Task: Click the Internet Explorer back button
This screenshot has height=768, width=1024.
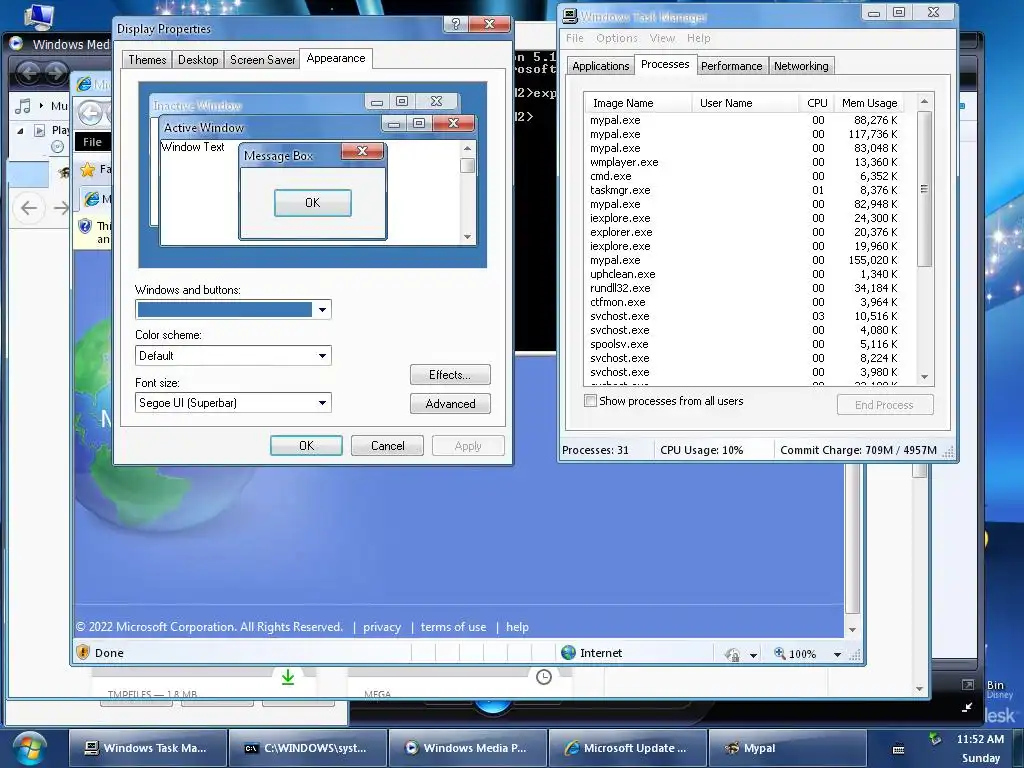Action: (x=90, y=114)
